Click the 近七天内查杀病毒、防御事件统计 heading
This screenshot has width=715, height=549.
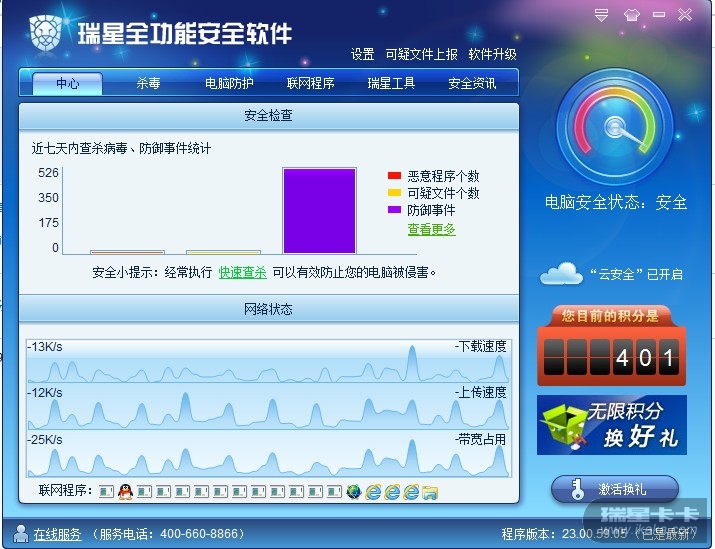pyautogui.click(x=121, y=148)
